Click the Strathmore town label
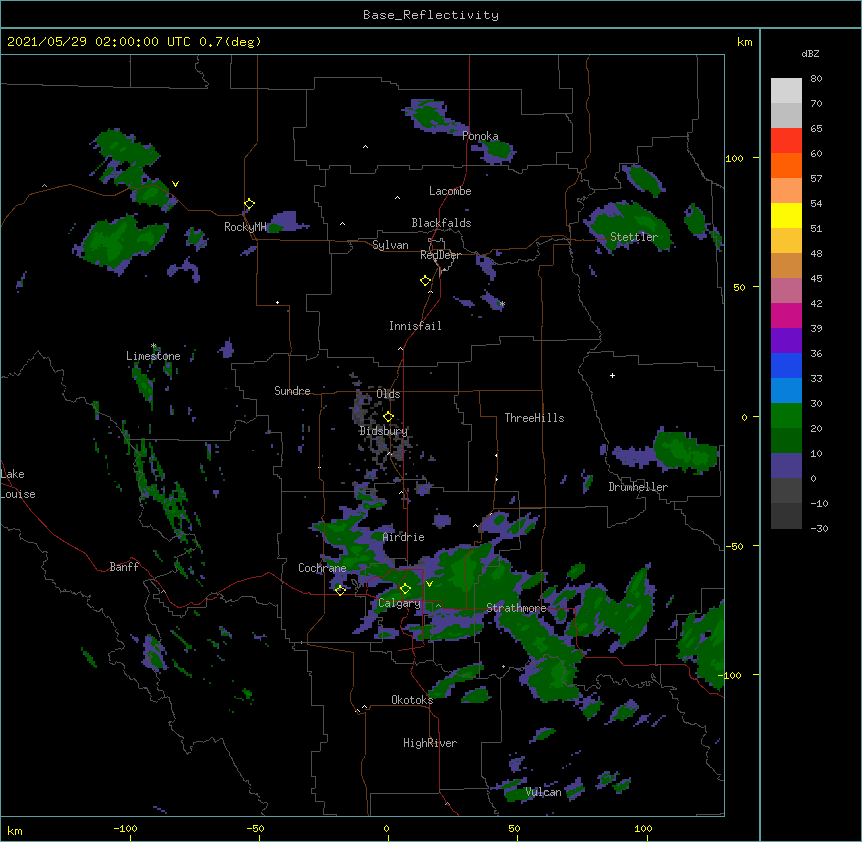Screen dimensions: 862x842 coord(516,608)
